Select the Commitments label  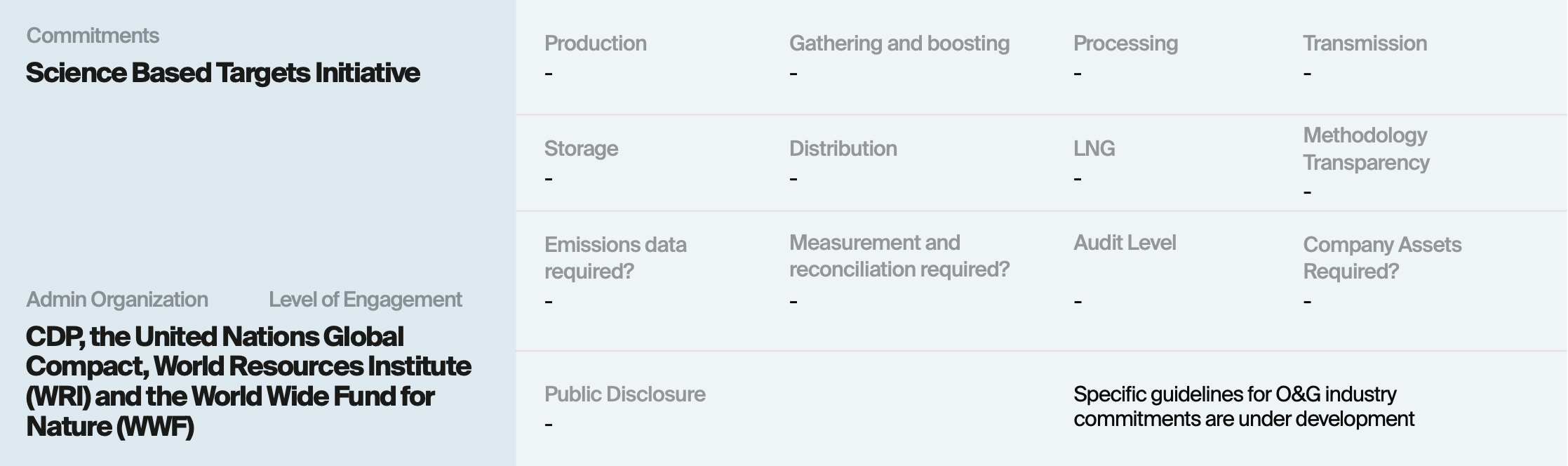(93, 36)
